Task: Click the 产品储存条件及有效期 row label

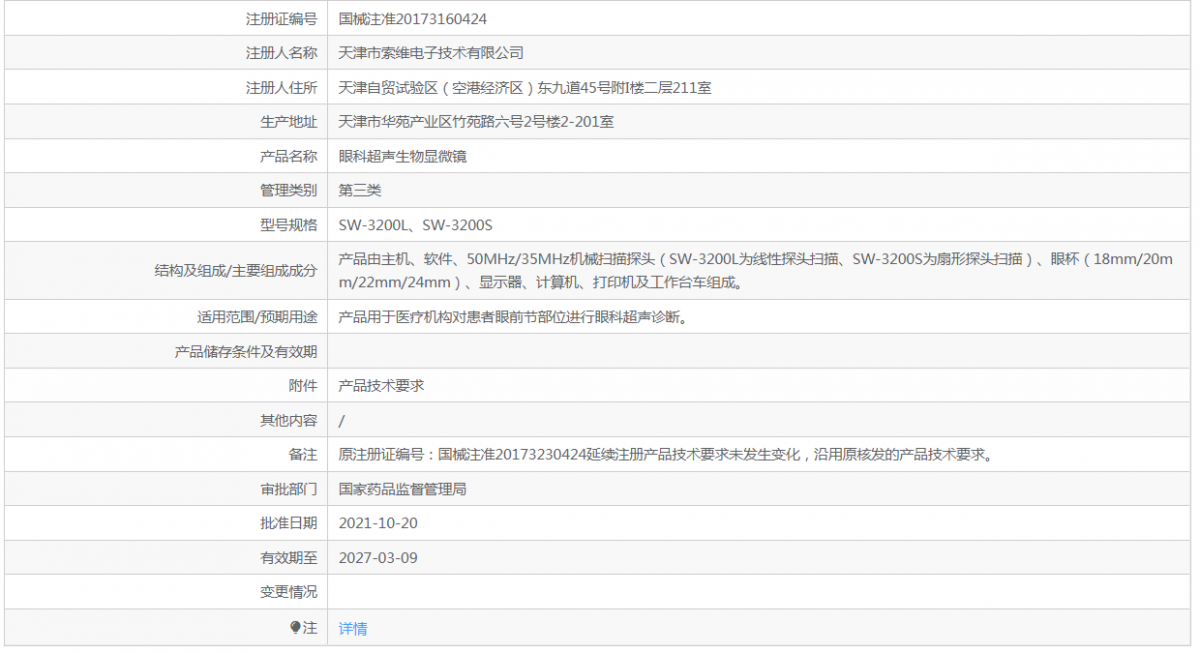Action: (246, 351)
